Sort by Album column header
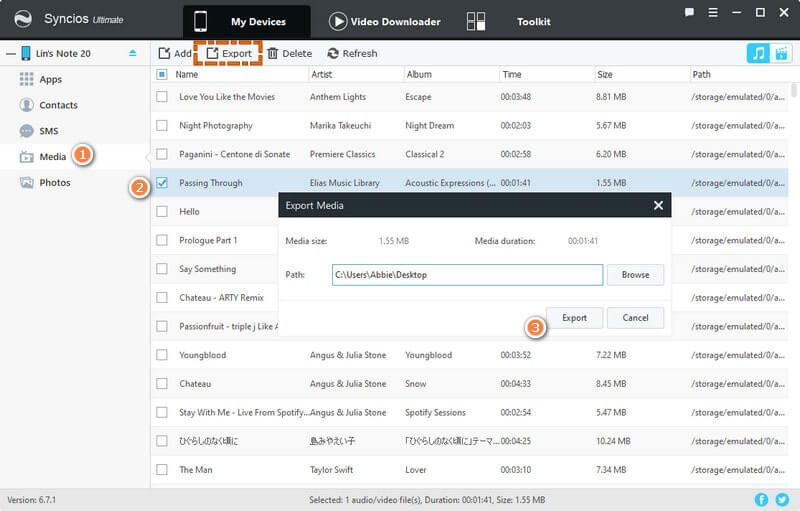Screen dimensions: 800x511 tap(419, 74)
